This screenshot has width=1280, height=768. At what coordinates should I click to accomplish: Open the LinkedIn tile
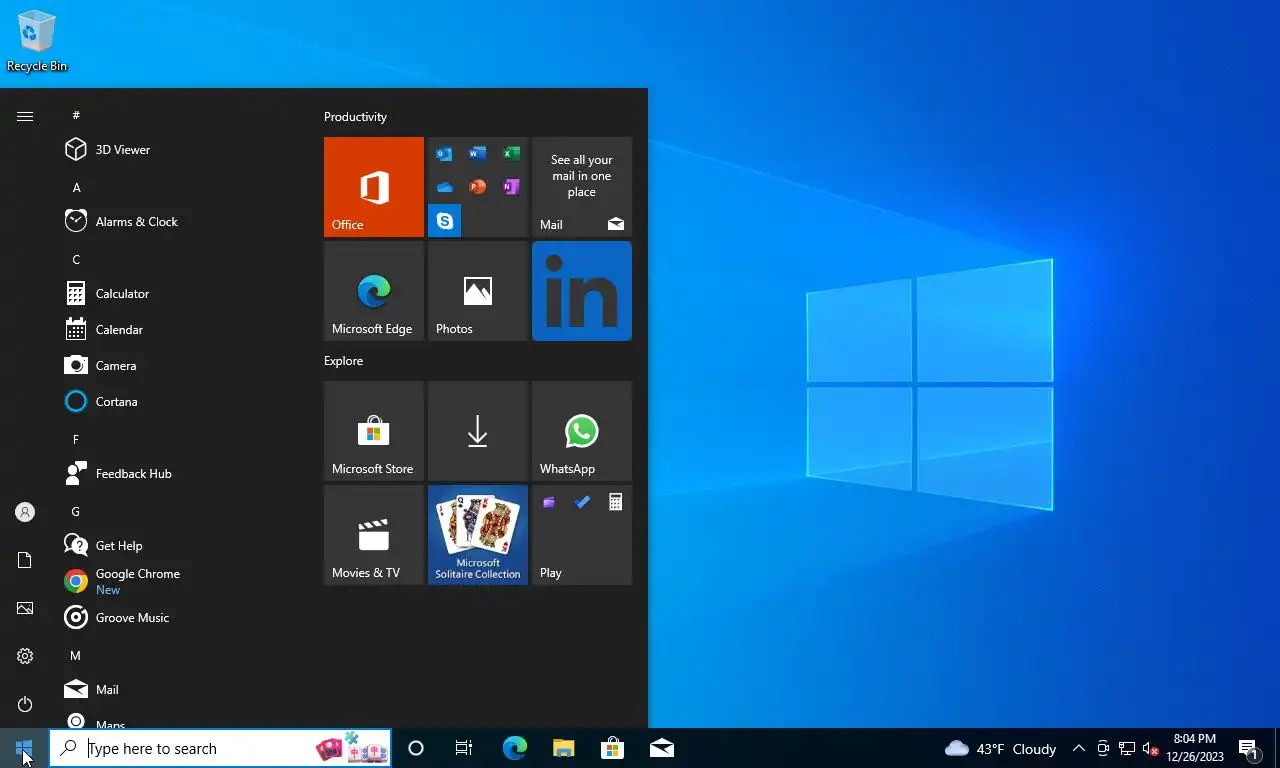(x=582, y=291)
